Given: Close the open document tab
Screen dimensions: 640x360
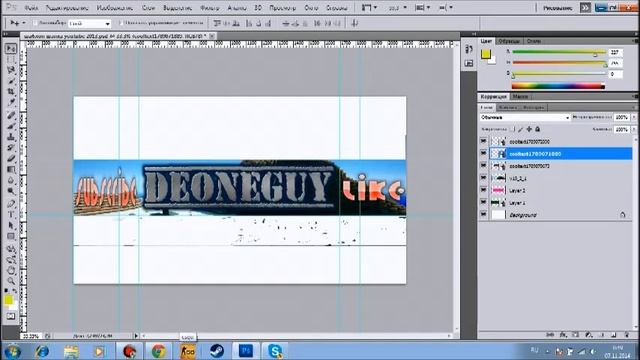Looking at the screenshot, I should (x=212, y=36).
